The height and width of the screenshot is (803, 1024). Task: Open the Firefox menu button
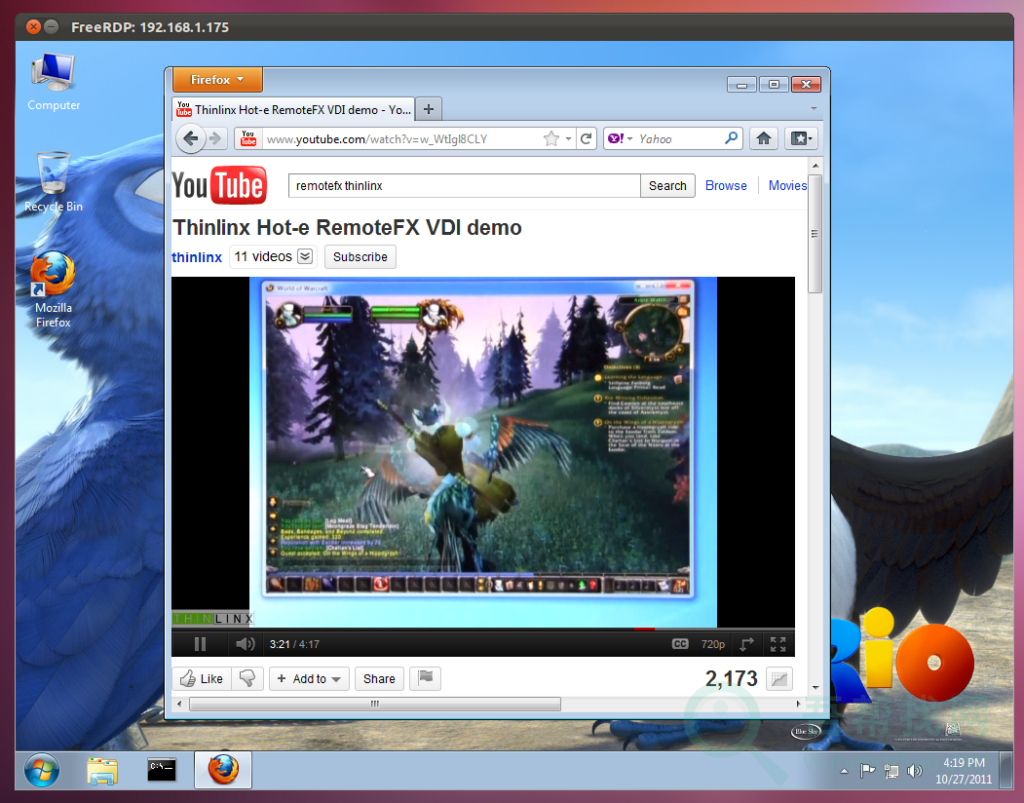[x=217, y=80]
